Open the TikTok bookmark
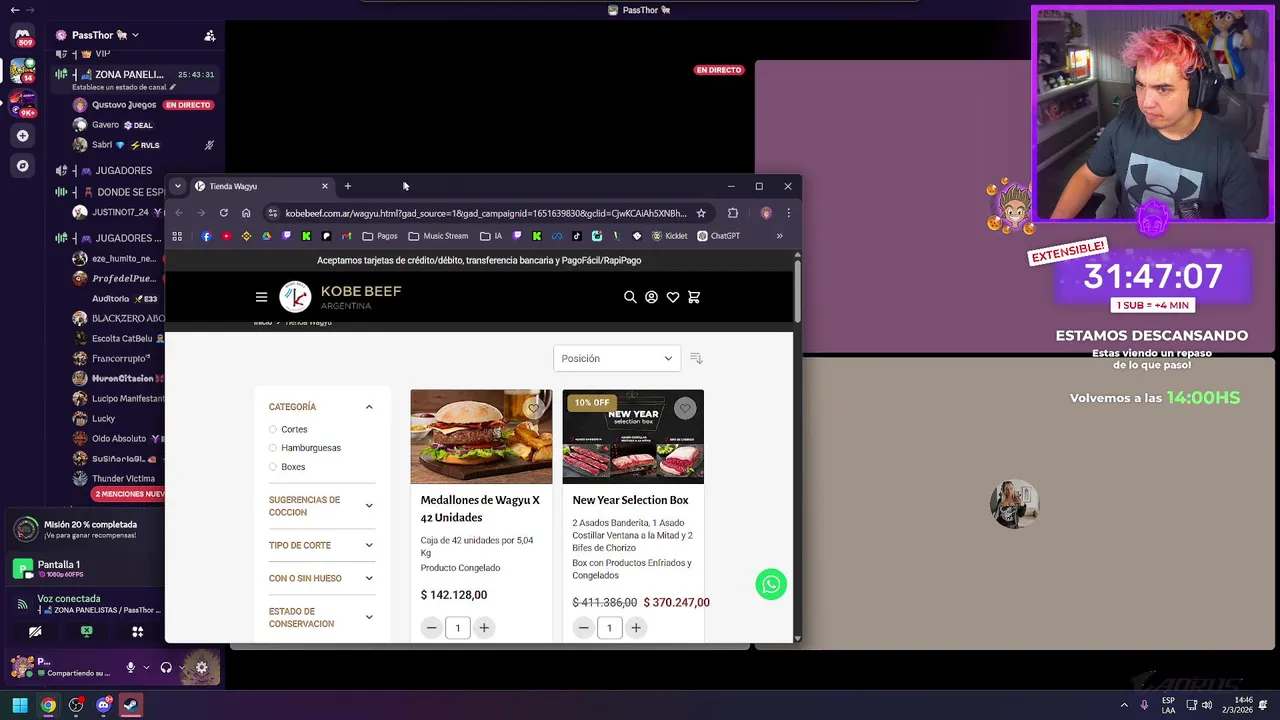Screen dimensions: 1280x720 coord(577,236)
